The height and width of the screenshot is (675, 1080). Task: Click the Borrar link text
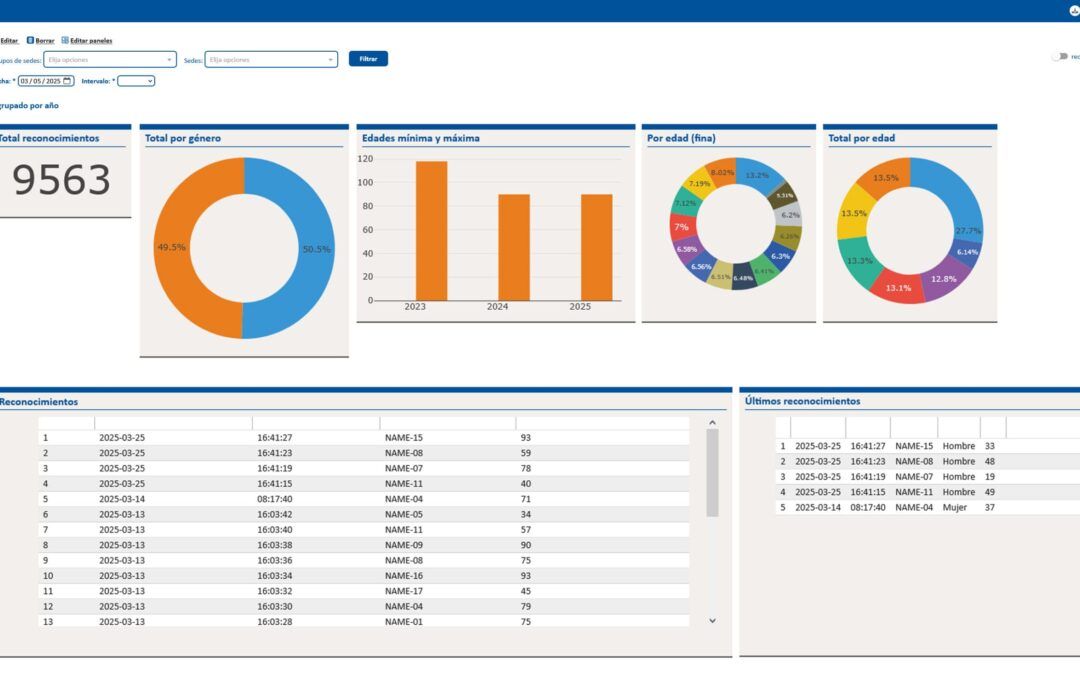[45, 41]
